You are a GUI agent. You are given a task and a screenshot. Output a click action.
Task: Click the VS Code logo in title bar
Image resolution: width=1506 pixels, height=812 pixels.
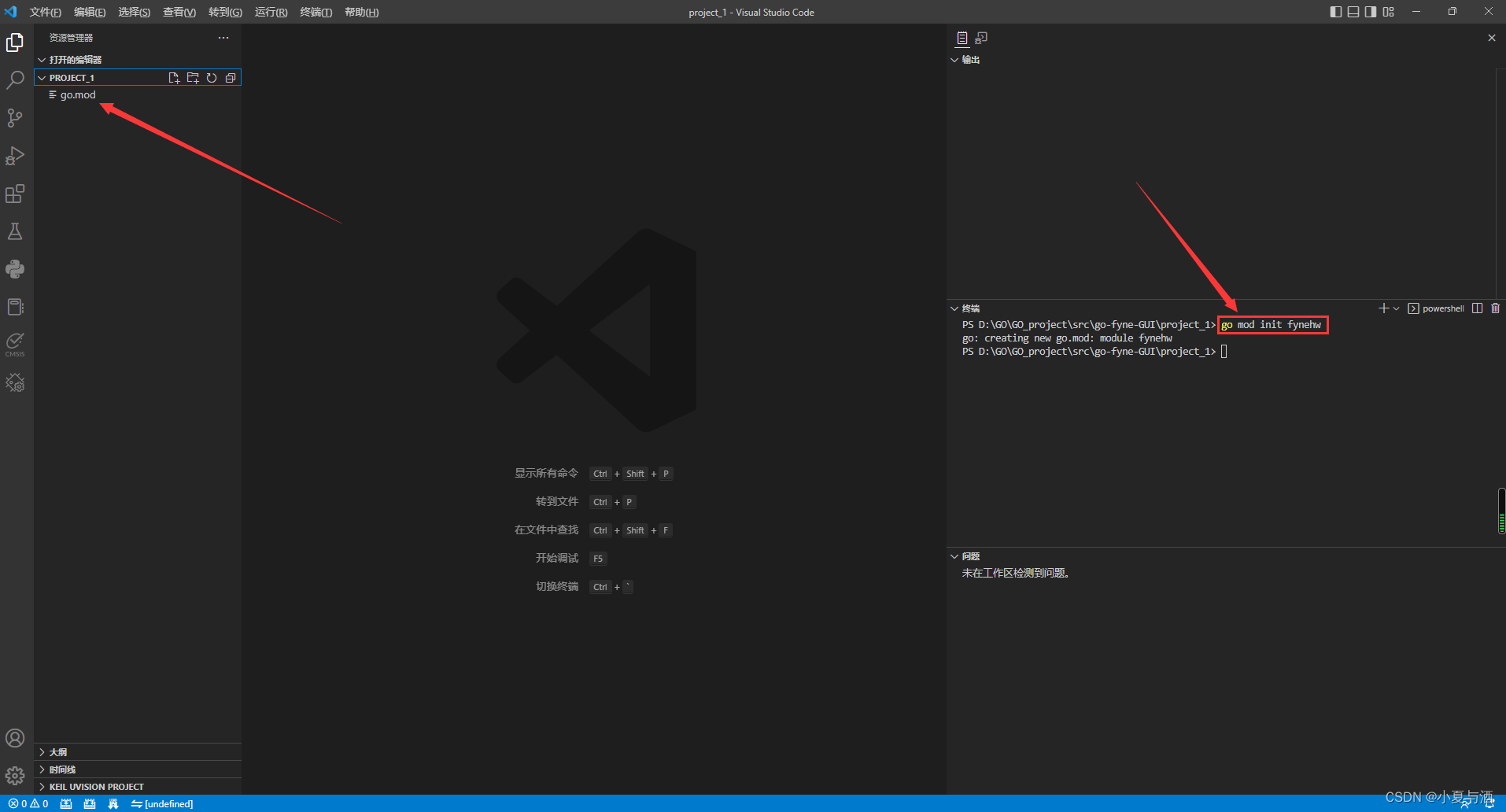click(x=11, y=12)
